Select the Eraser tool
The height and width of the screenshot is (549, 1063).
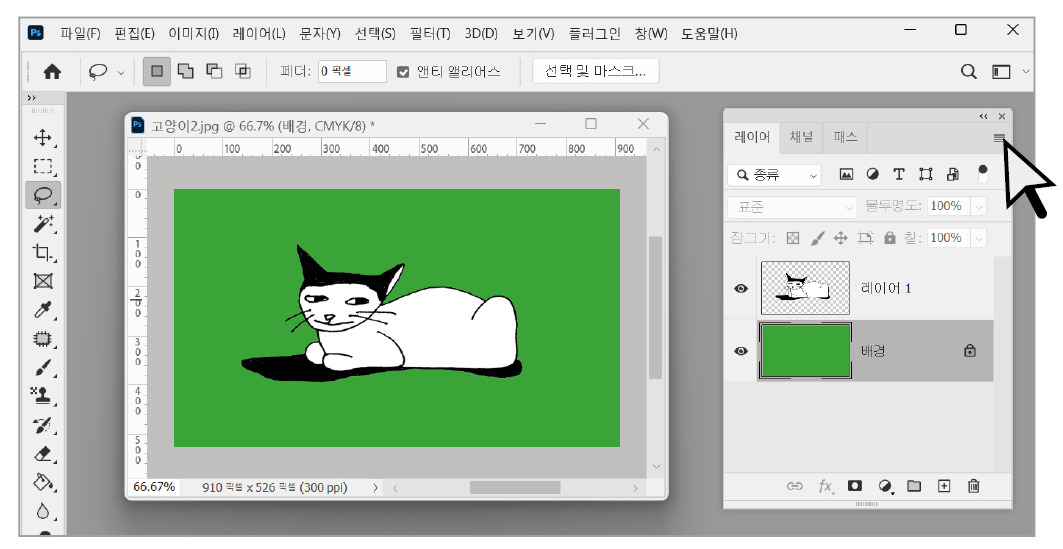coord(43,453)
